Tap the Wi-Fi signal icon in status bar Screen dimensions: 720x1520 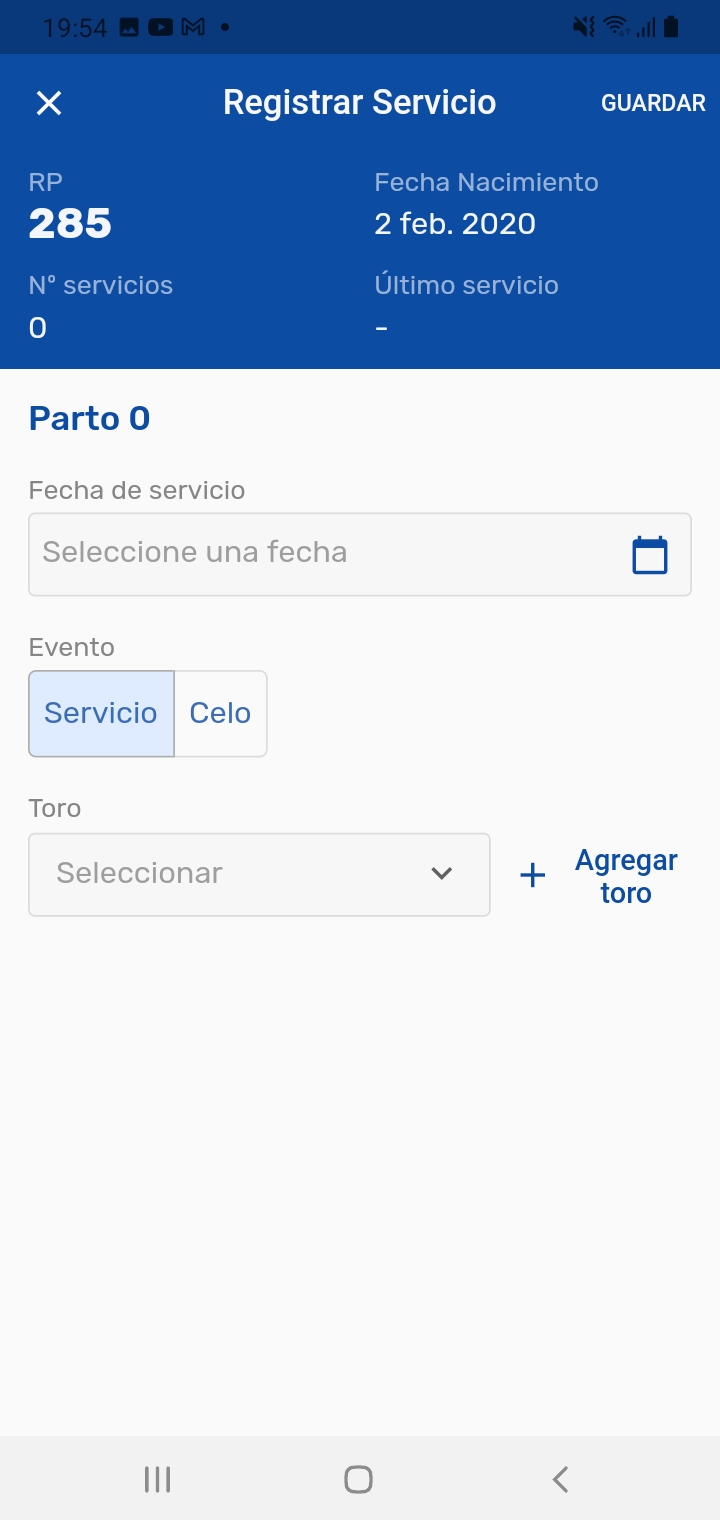[616, 27]
